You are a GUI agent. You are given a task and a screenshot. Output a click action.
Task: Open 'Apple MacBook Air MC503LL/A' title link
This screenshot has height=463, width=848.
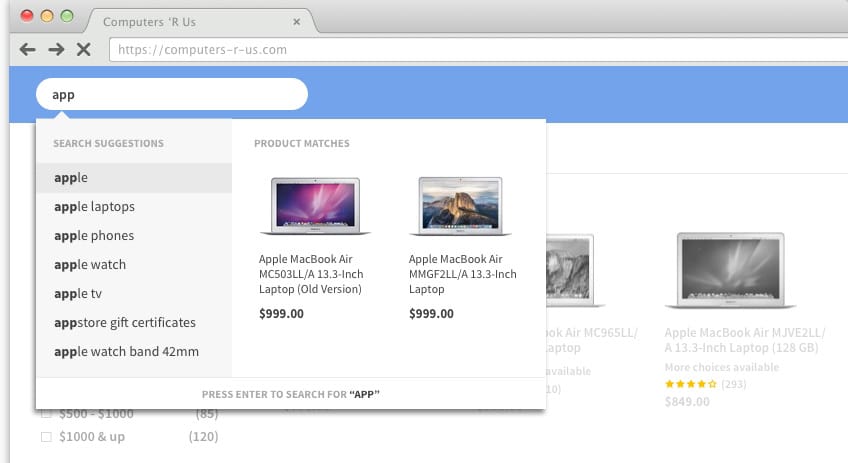(311, 274)
